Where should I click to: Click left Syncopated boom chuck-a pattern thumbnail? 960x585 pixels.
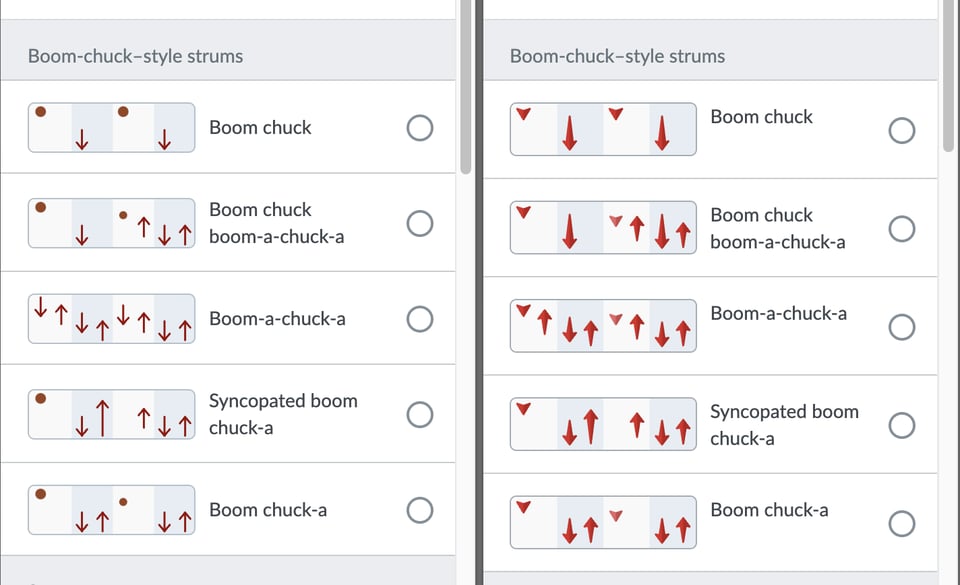pos(112,414)
